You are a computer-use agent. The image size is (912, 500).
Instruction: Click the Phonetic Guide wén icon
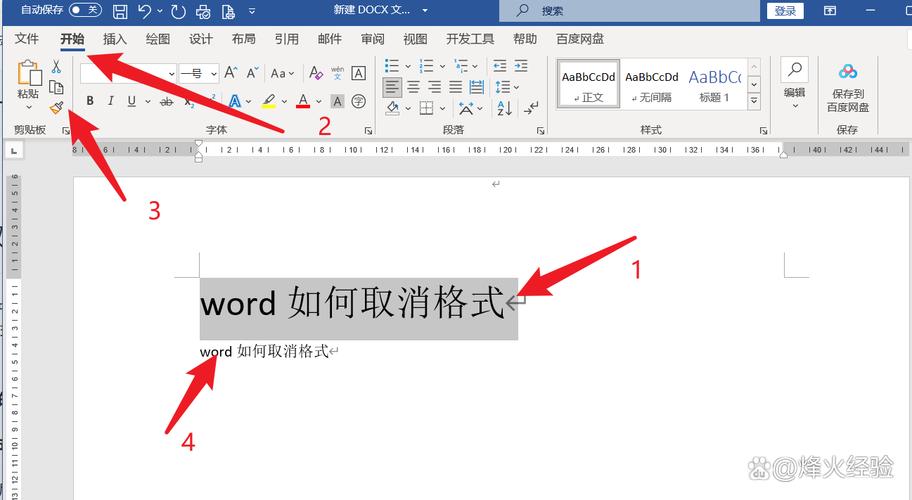(x=337, y=73)
